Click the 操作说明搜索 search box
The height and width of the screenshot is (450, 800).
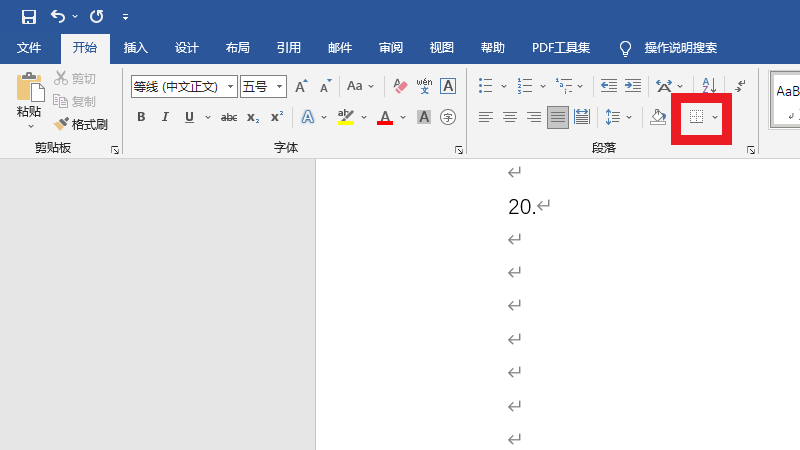[680, 47]
